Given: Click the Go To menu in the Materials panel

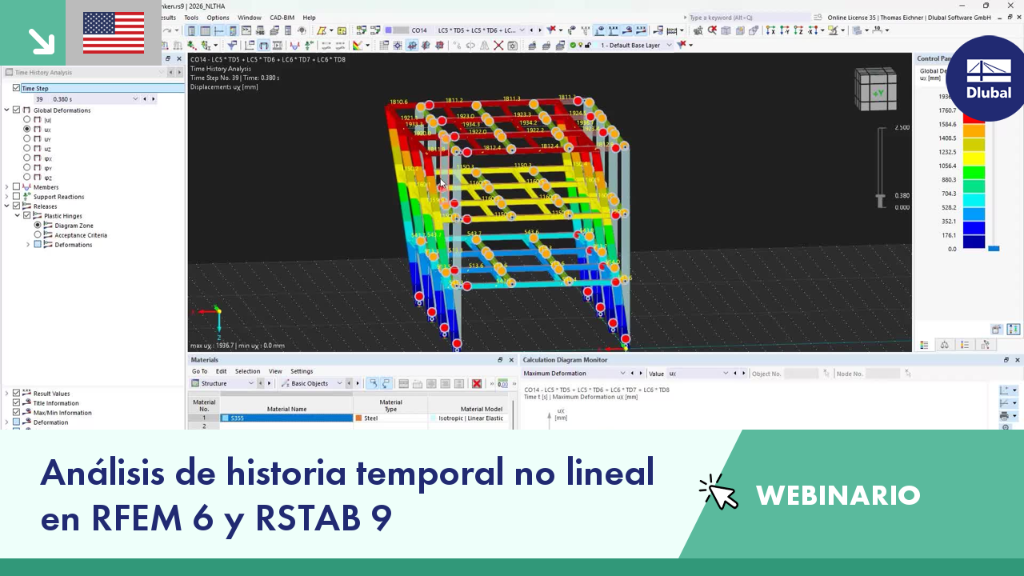Looking at the screenshot, I should coord(199,371).
